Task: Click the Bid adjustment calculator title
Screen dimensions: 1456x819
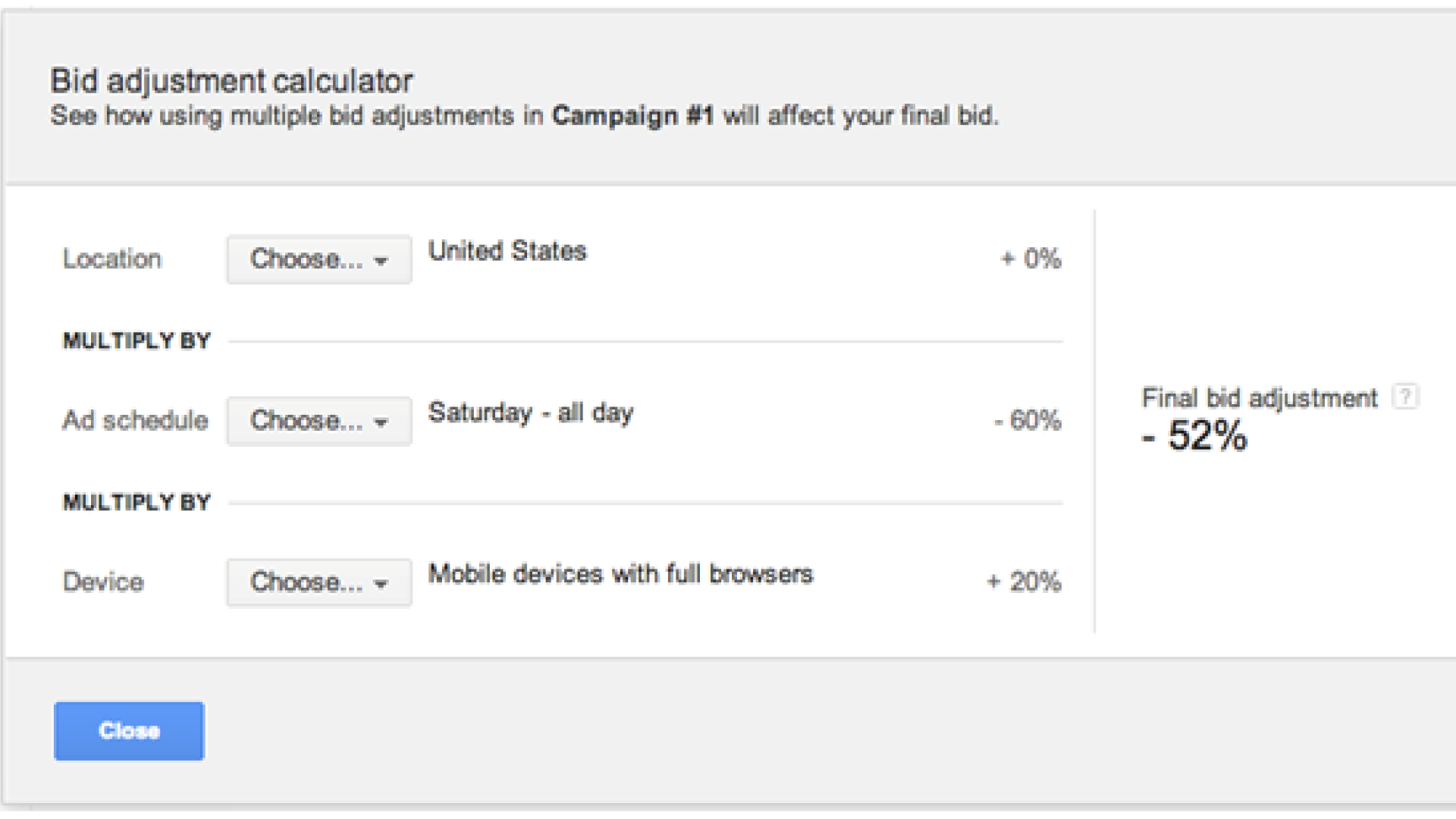Action: pos(231,81)
